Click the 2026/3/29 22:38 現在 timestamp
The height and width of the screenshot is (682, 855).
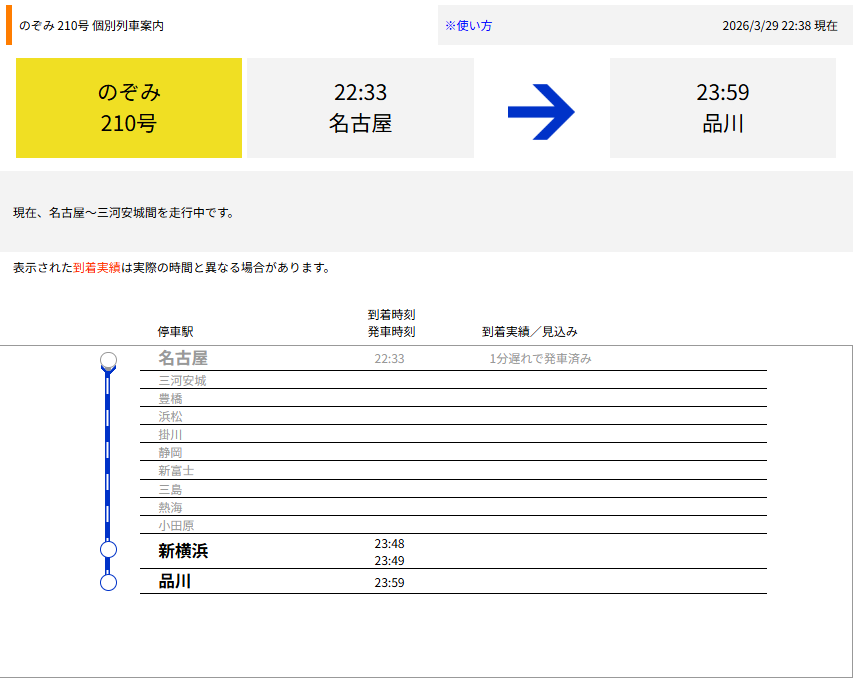click(x=780, y=26)
